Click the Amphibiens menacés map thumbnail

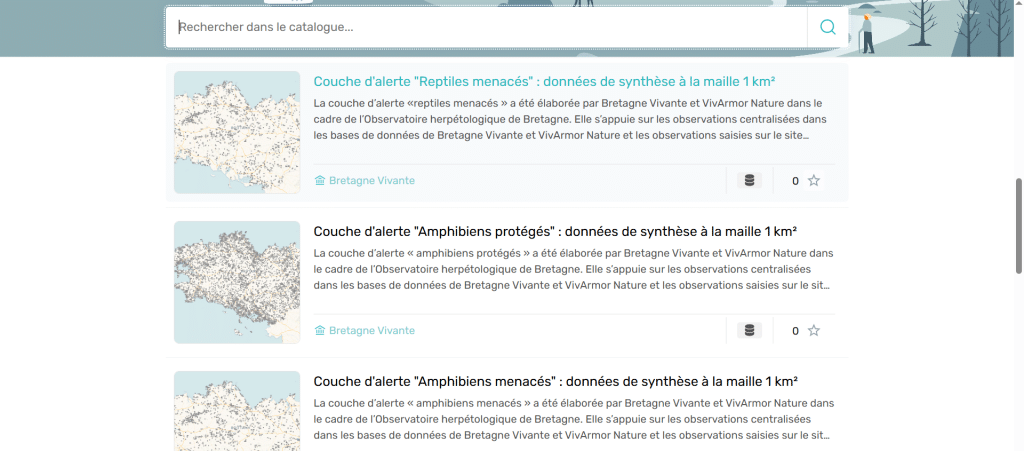point(237,410)
